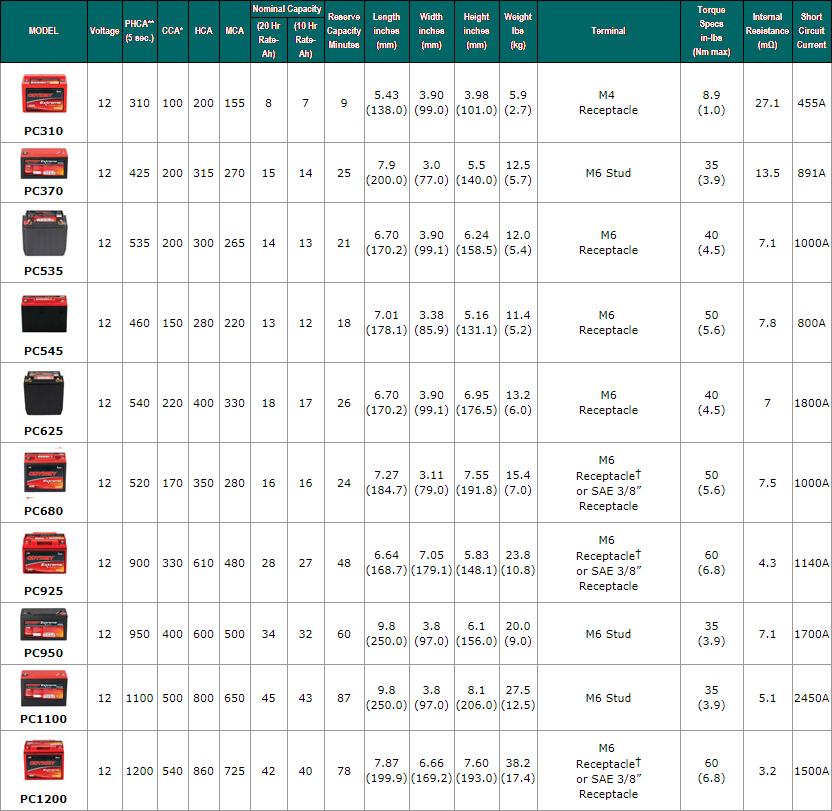Select the Internal Resistance column header
The height and width of the screenshot is (811, 832).
coord(767,31)
